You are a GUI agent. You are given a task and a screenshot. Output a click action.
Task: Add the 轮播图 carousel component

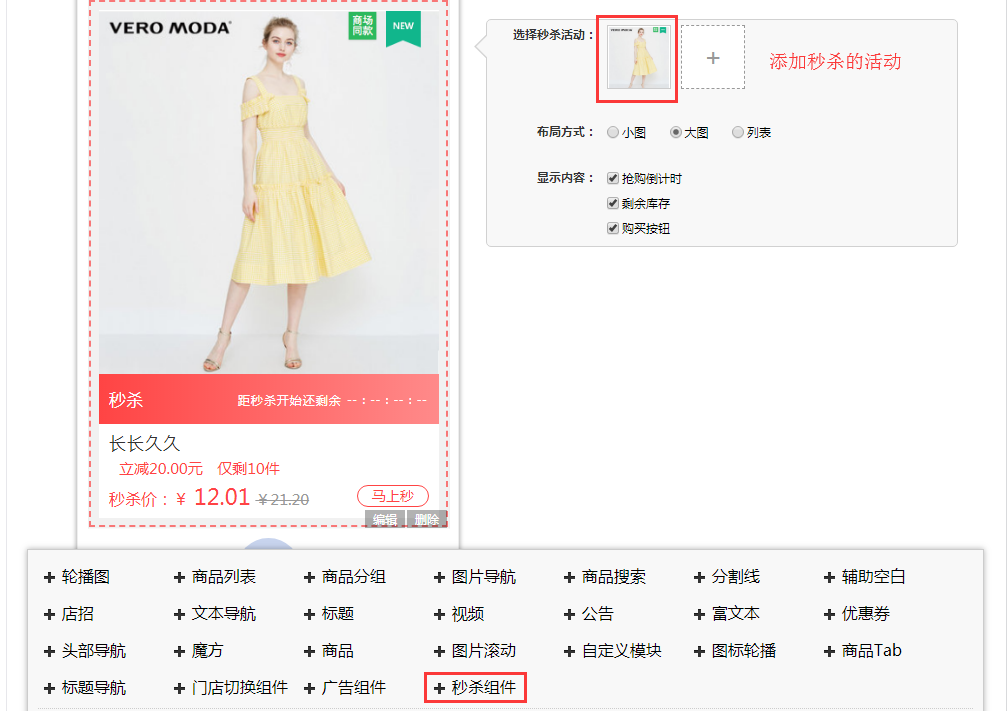77,577
